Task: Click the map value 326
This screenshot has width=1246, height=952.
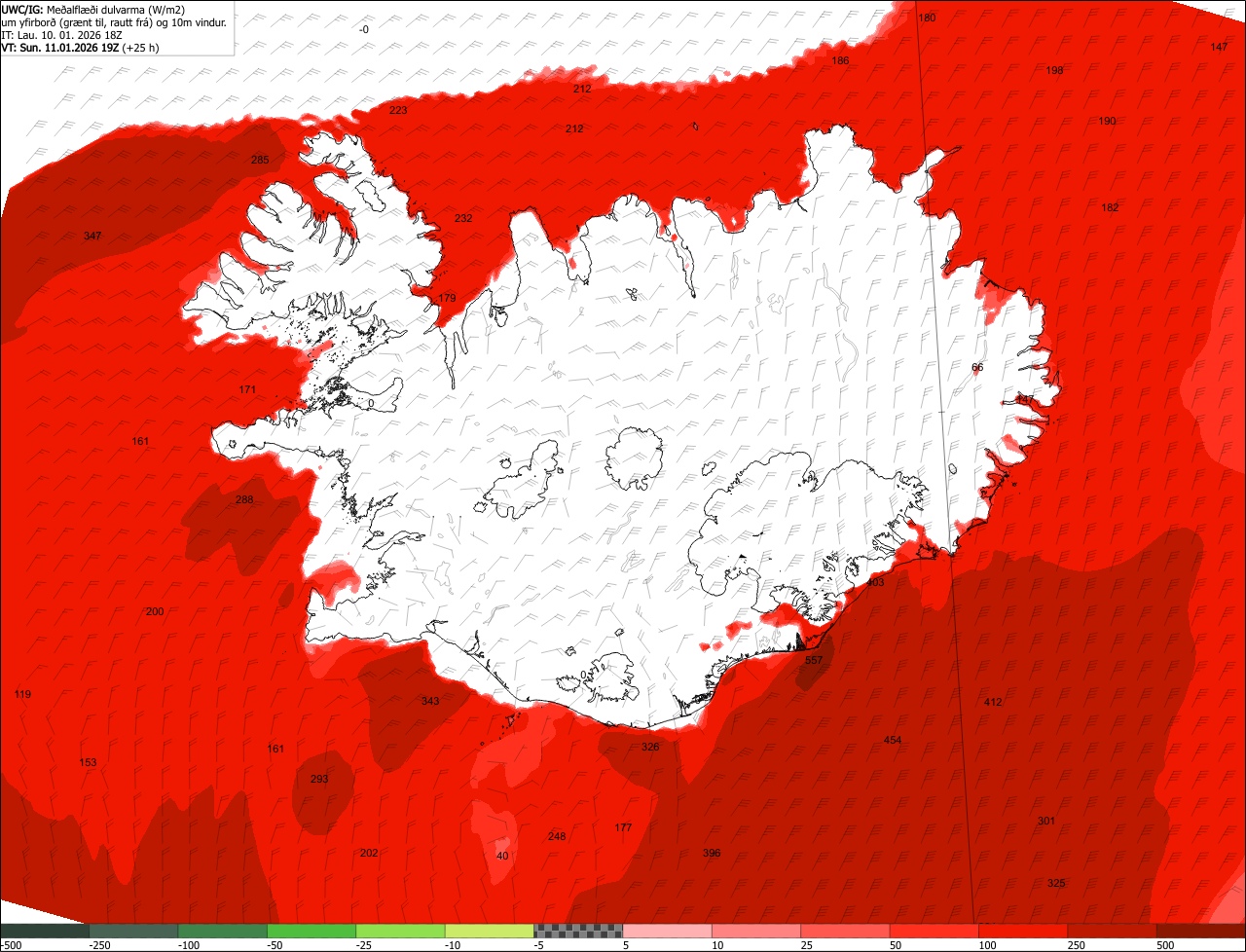Action: [x=650, y=747]
